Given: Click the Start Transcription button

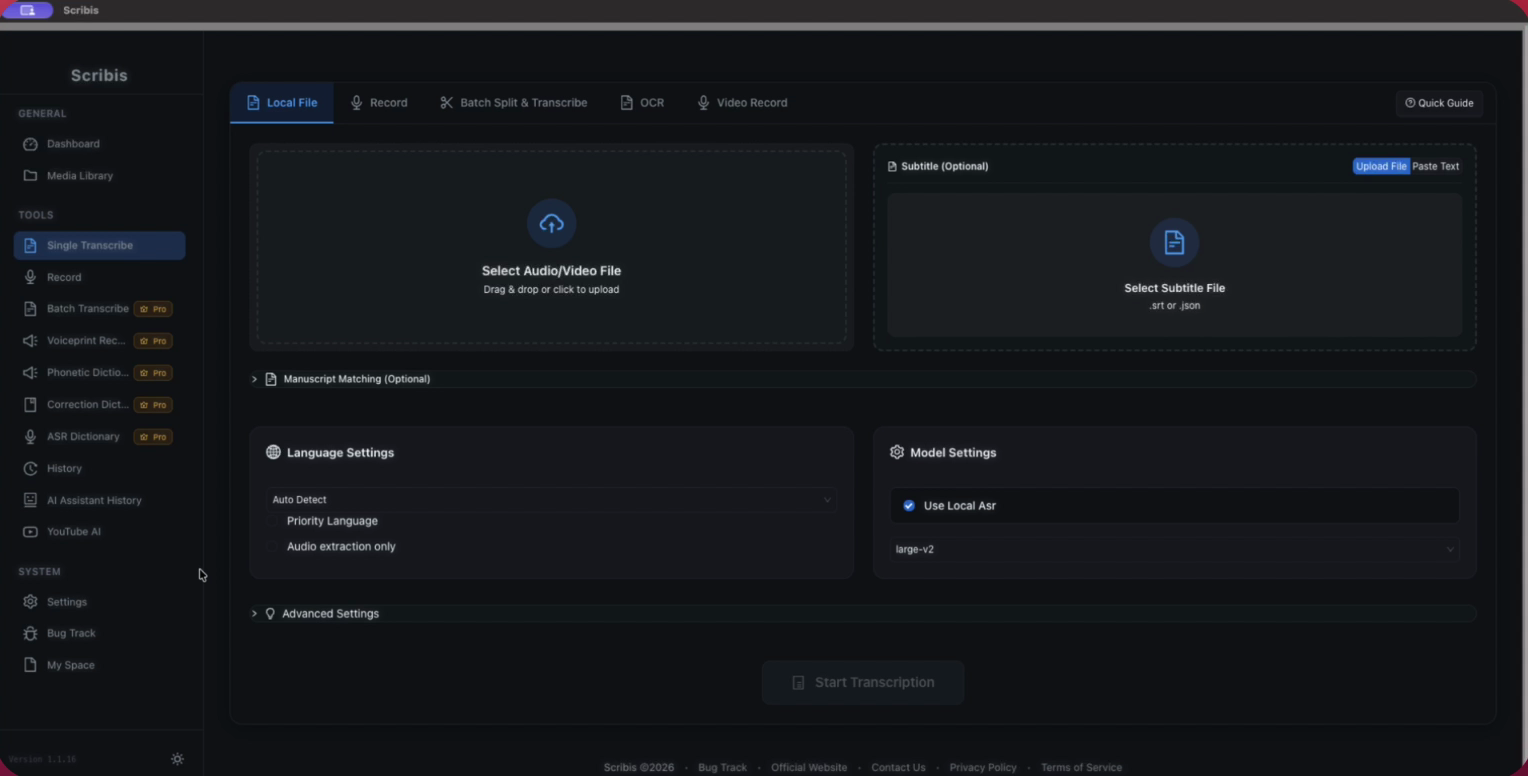Looking at the screenshot, I should pyautogui.click(x=863, y=683).
